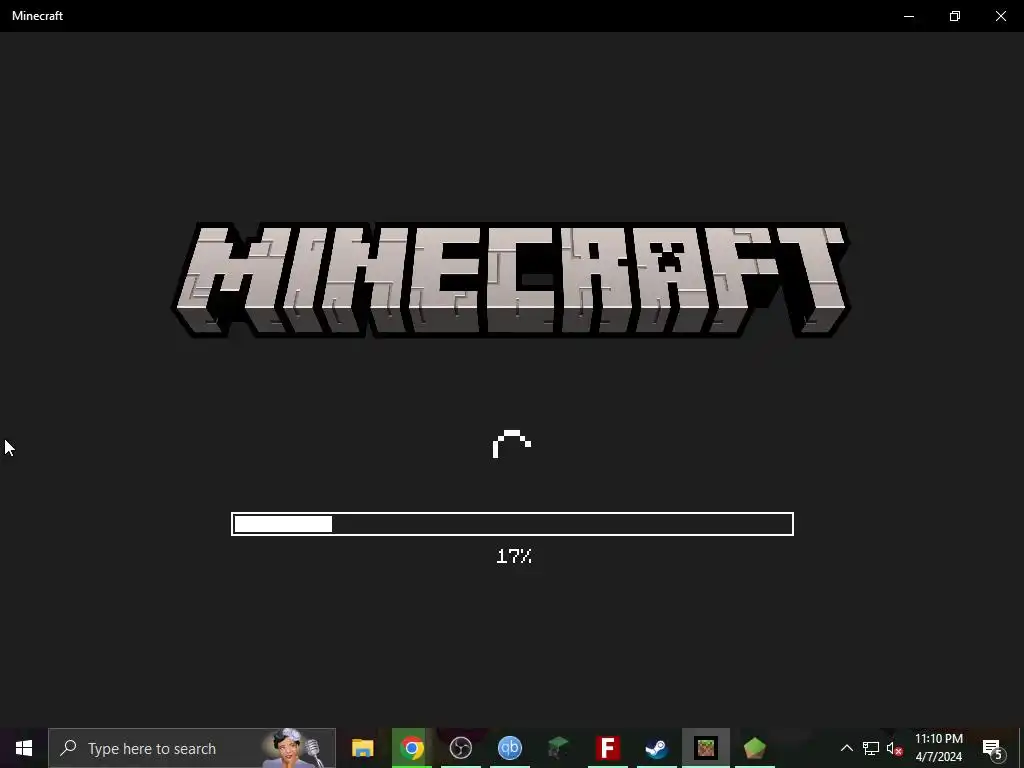1024x768 pixels.
Task: Click the 17% loading text
Action: [514, 556]
